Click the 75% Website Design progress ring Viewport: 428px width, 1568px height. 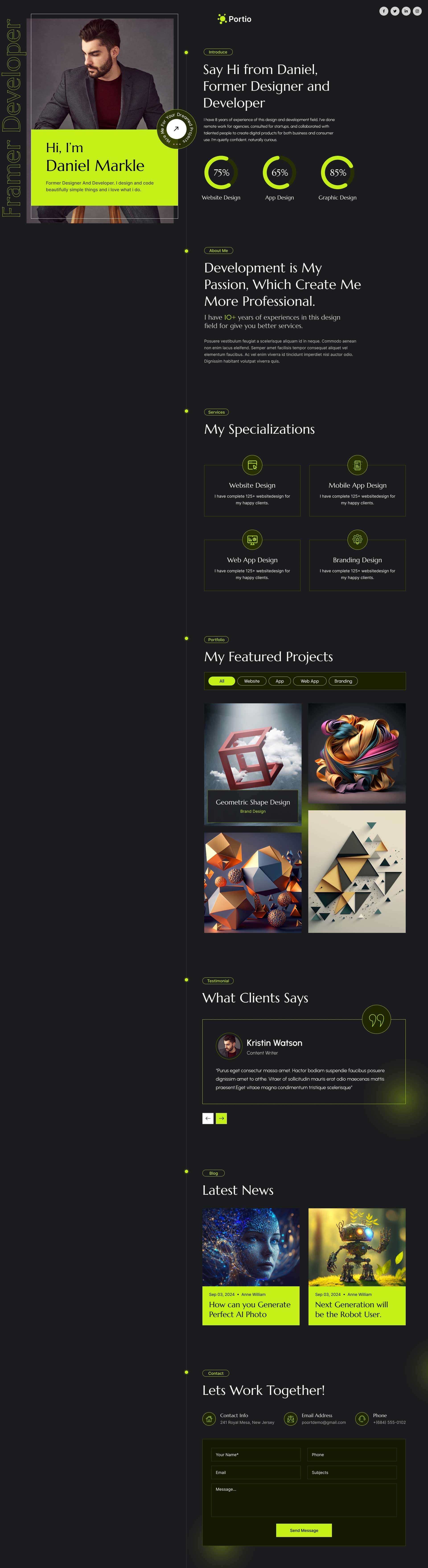pos(221,172)
